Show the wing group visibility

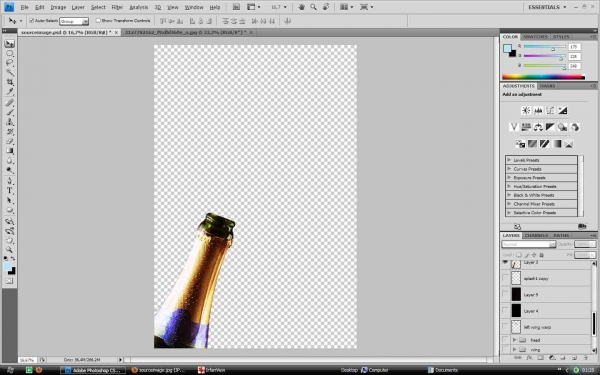point(505,349)
